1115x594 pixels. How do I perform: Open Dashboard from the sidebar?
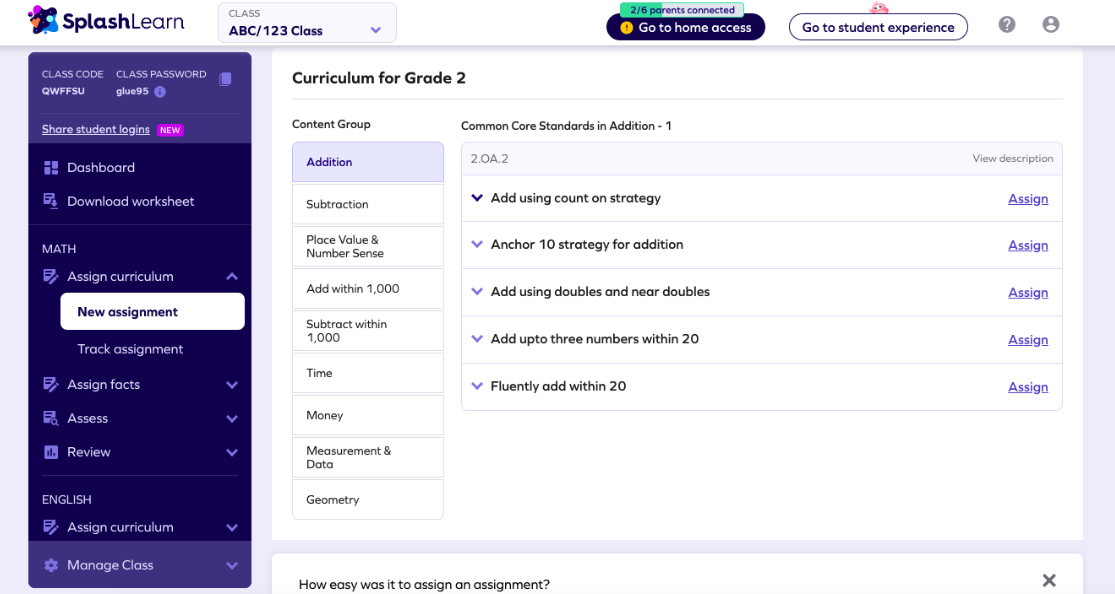(100, 168)
